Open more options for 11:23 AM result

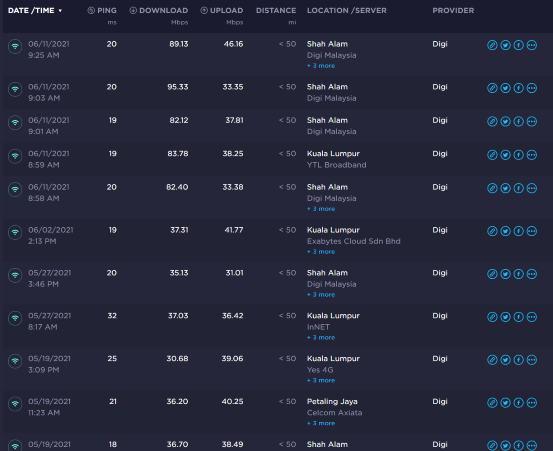[532, 403]
